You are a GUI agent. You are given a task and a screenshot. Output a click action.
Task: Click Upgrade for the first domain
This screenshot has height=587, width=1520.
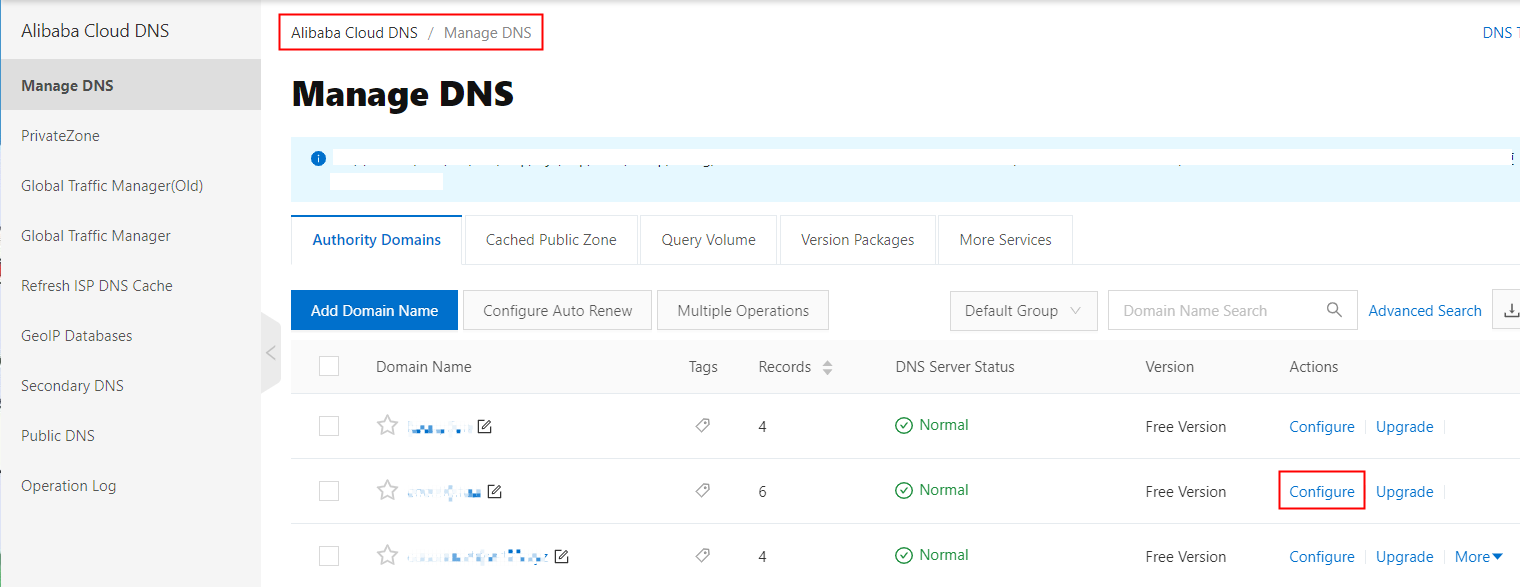coord(1404,427)
